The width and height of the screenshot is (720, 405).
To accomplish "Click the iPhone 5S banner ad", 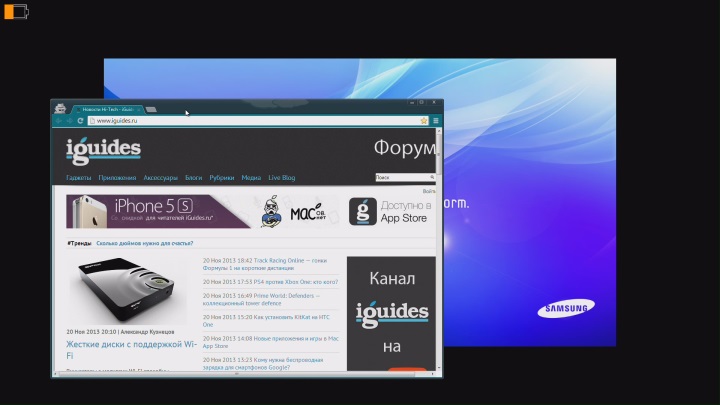I will pyautogui.click(x=158, y=211).
